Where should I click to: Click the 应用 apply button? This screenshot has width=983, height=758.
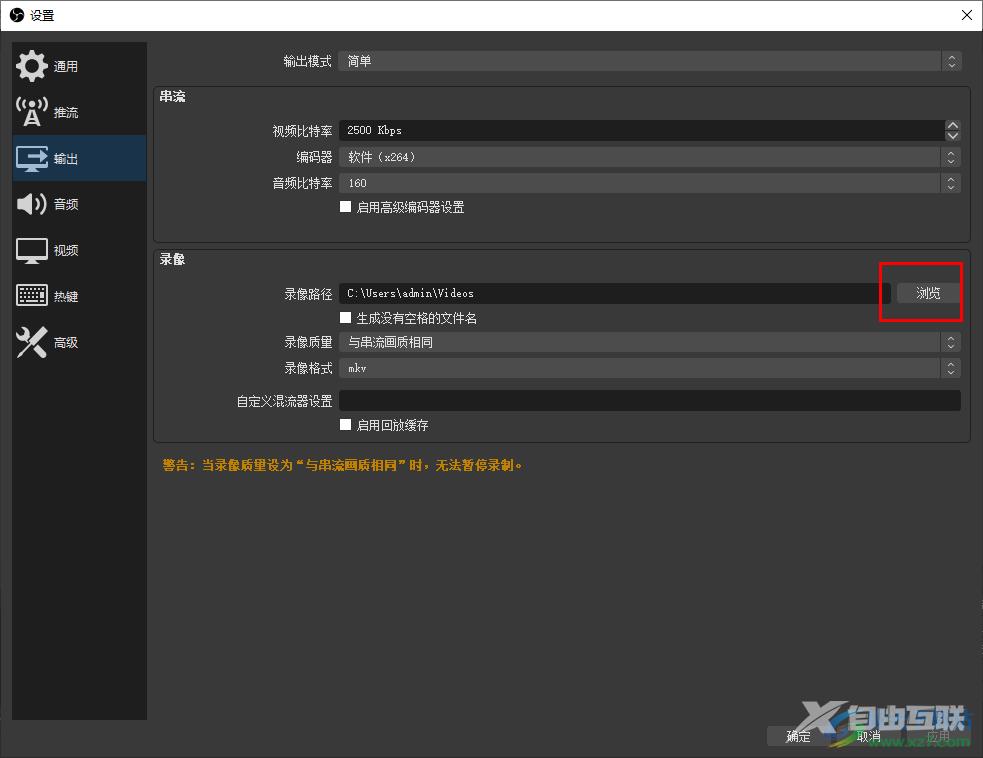click(x=938, y=736)
